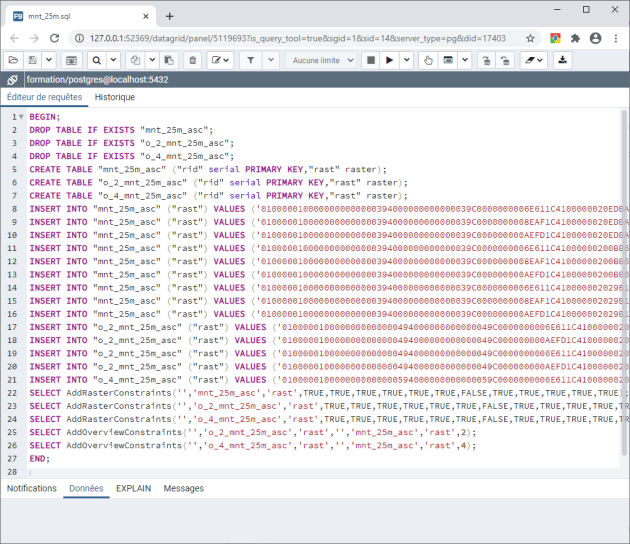Image resolution: width=630 pixels, height=544 pixels.
Task: Close the mnt_25m.sql browser tab
Action: (x=146, y=16)
